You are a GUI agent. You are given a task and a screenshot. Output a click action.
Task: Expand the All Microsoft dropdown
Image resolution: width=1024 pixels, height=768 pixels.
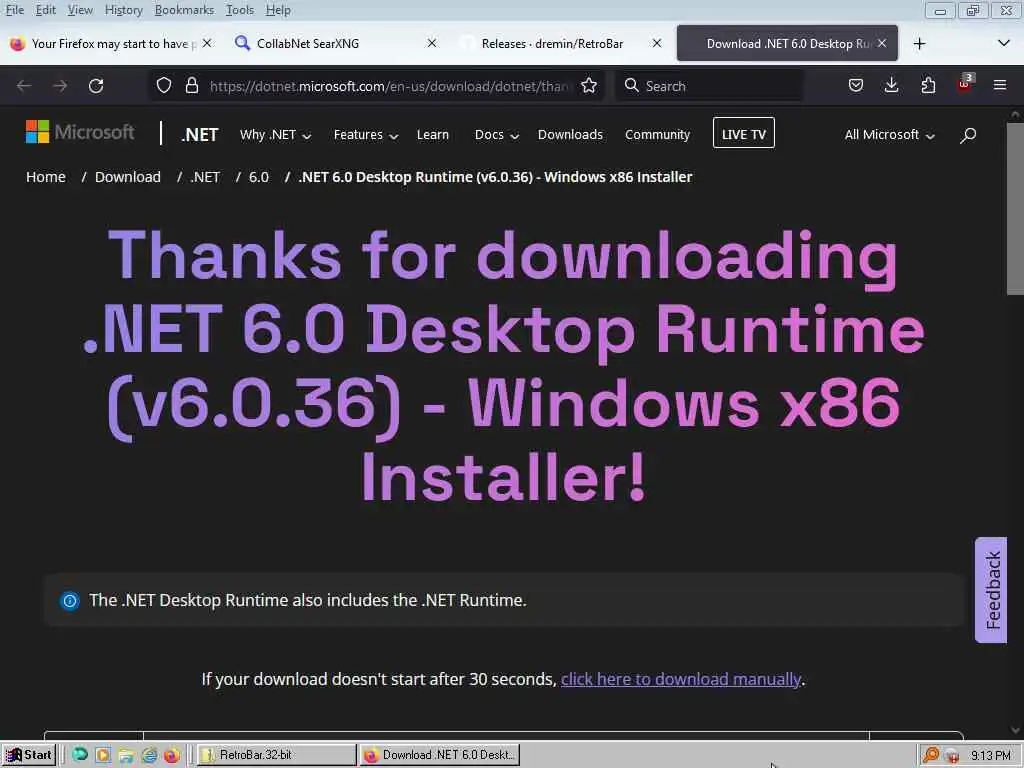click(x=889, y=135)
